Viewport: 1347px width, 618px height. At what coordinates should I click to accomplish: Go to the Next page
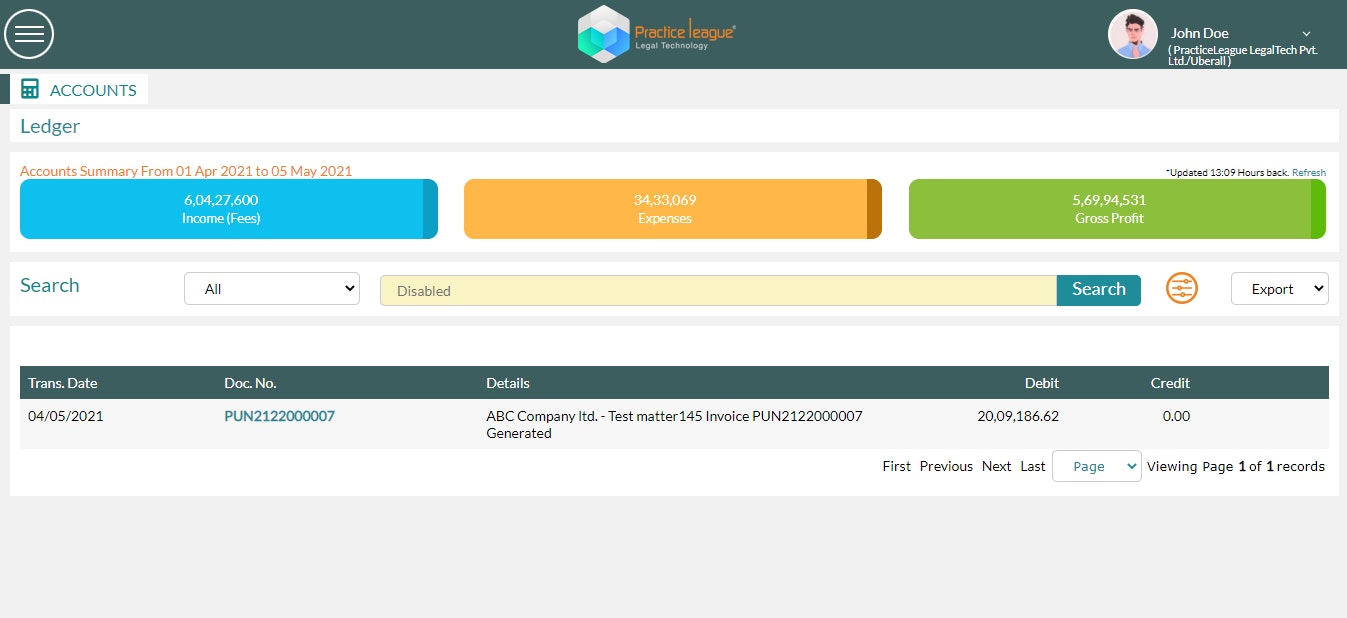[x=997, y=466]
